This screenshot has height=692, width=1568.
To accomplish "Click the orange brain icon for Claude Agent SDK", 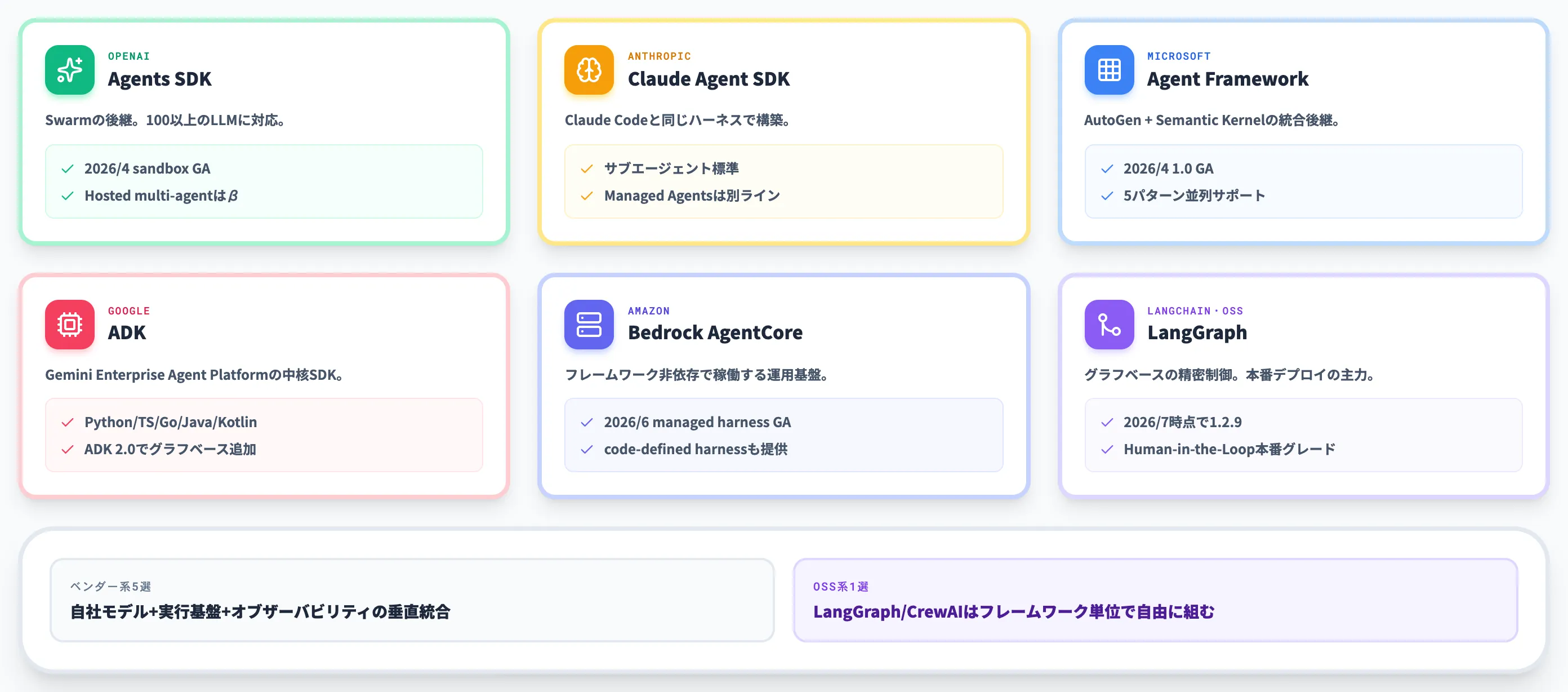I will point(589,69).
